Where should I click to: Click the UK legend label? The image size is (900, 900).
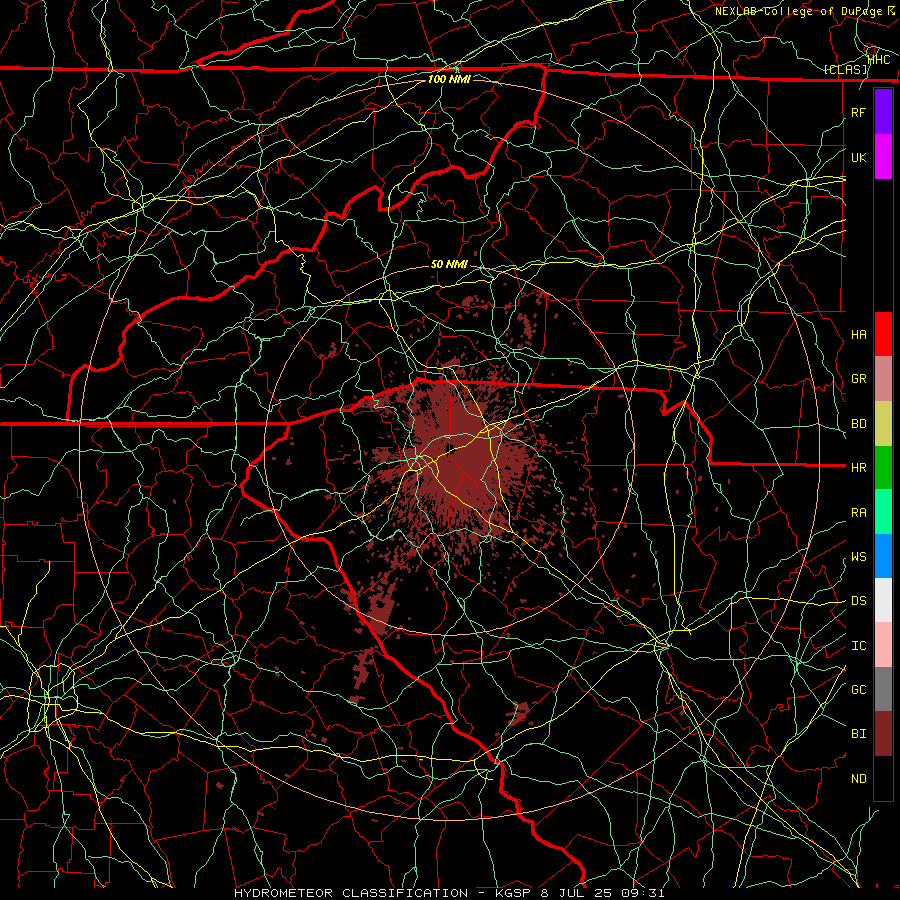[x=858, y=157]
